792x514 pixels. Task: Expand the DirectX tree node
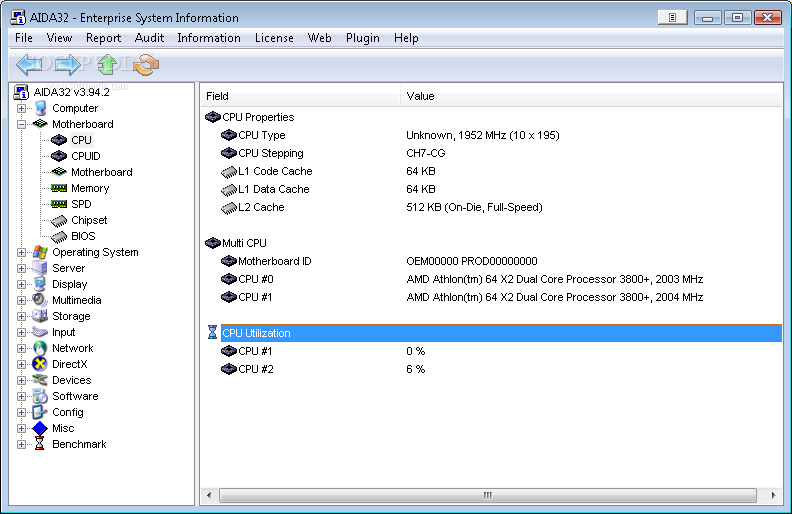click(x=21, y=364)
